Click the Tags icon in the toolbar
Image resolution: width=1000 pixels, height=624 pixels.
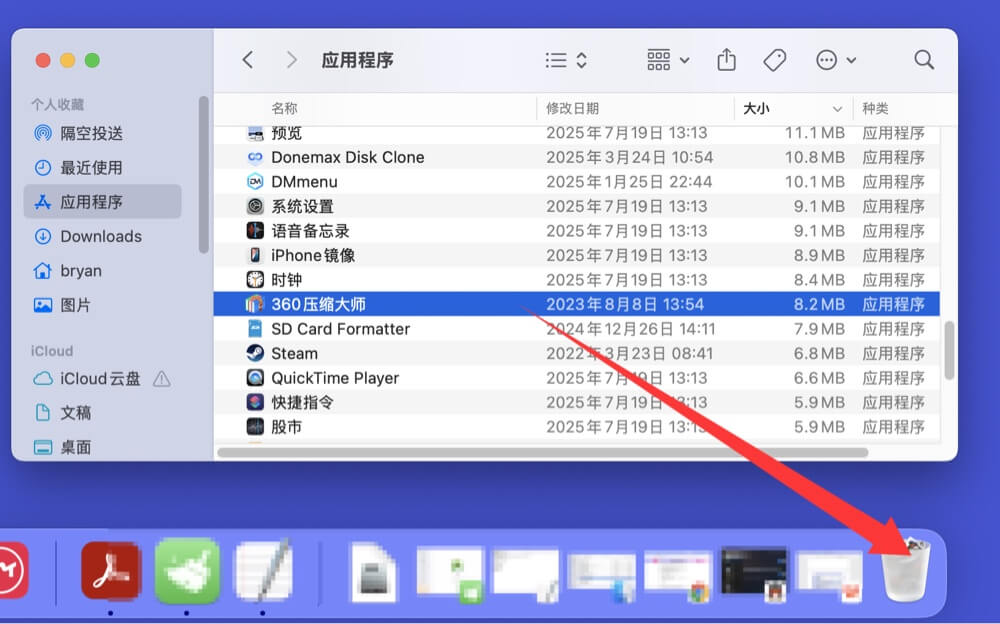point(775,59)
